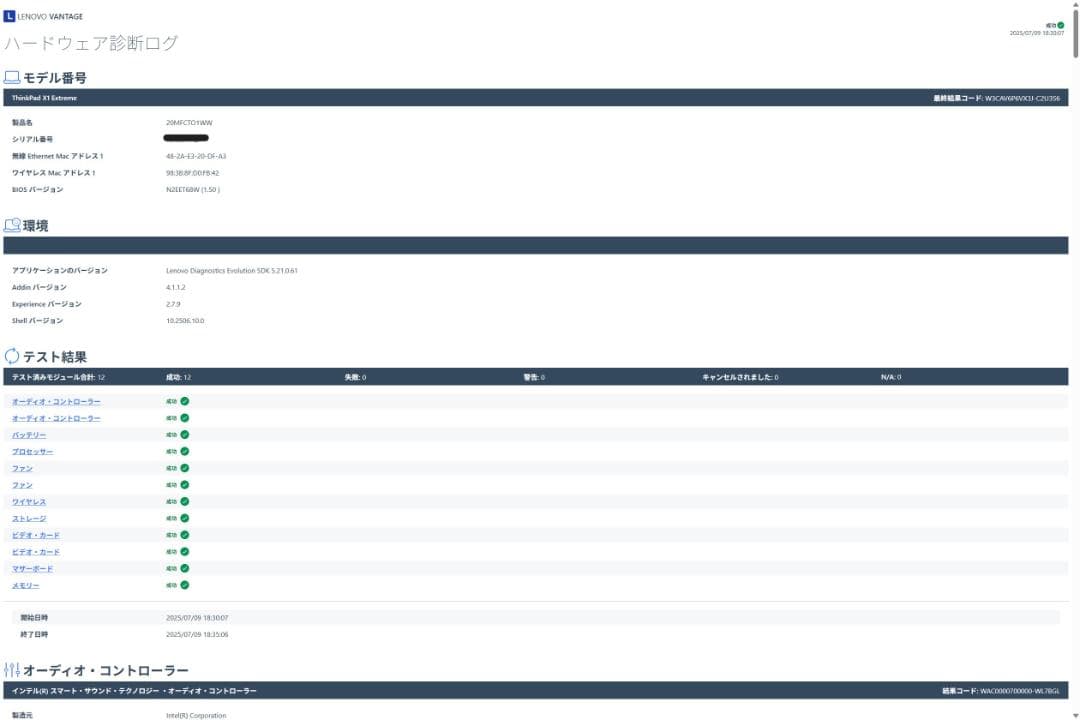Click the overall success checkmark above the timestamp

(x=1060, y=25)
